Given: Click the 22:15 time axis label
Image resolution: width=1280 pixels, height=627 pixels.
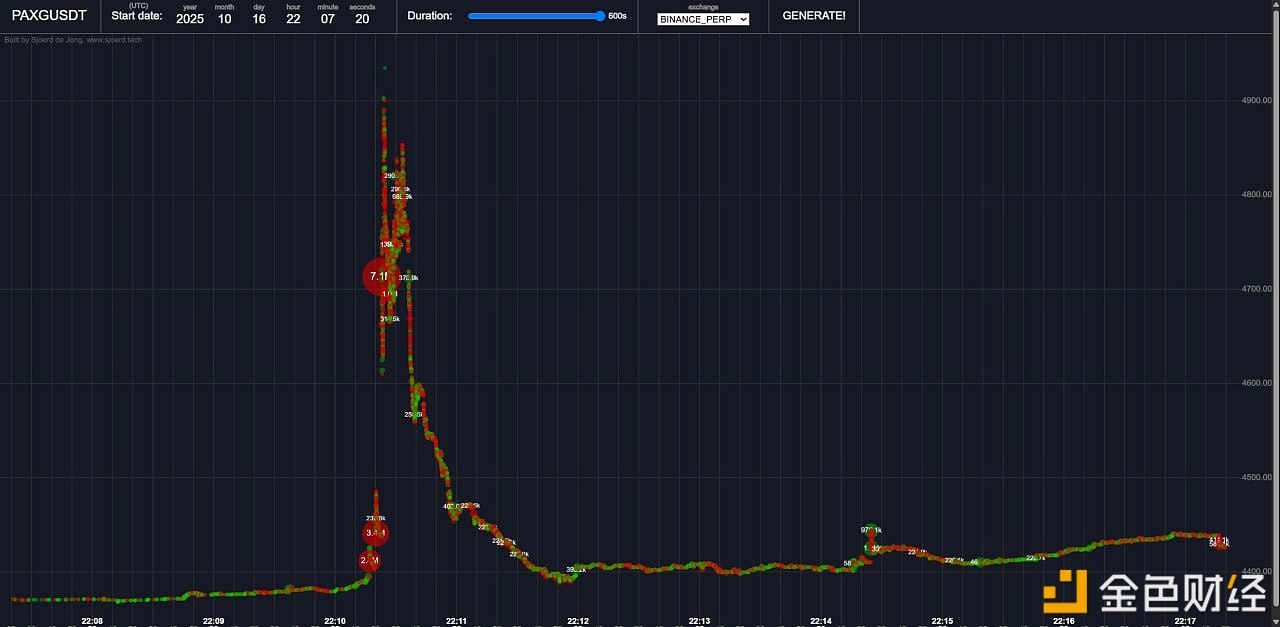Looking at the screenshot, I should point(942,621).
